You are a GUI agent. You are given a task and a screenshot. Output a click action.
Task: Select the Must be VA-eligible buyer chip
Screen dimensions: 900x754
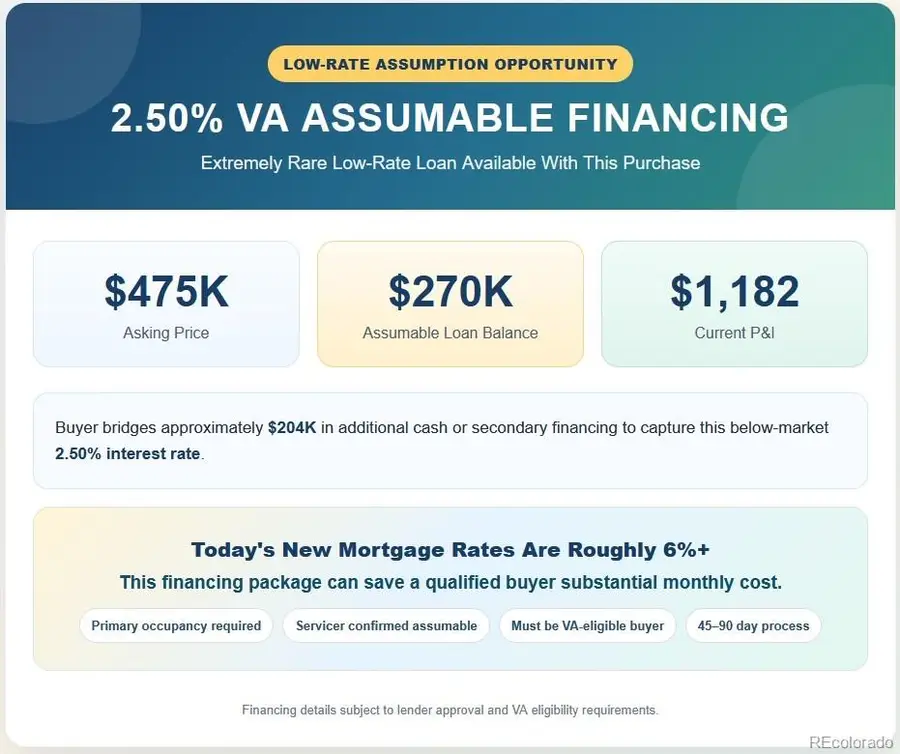(x=587, y=625)
